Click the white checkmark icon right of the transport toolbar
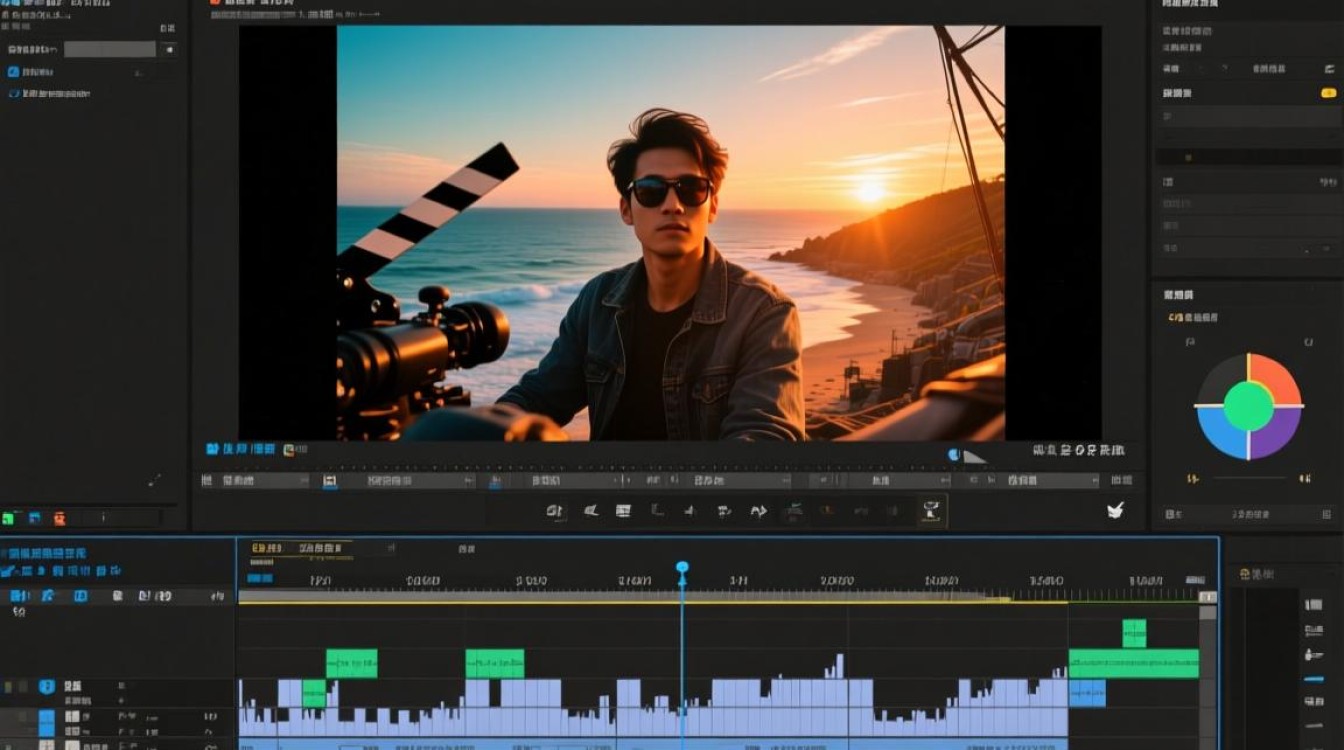 1115,510
